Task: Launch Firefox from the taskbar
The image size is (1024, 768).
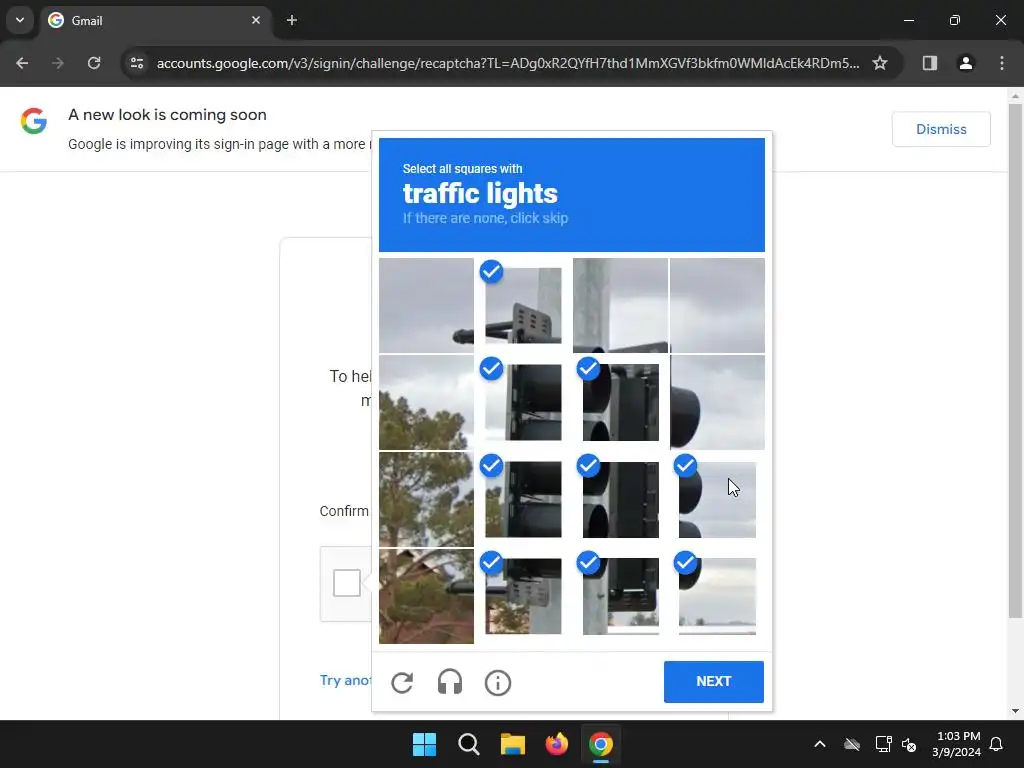Action: click(556, 744)
